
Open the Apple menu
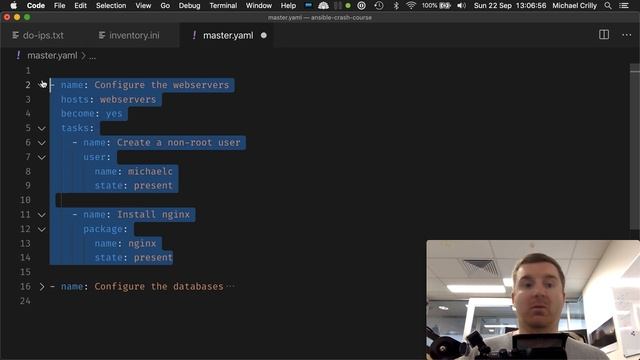[x=13, y=5]
